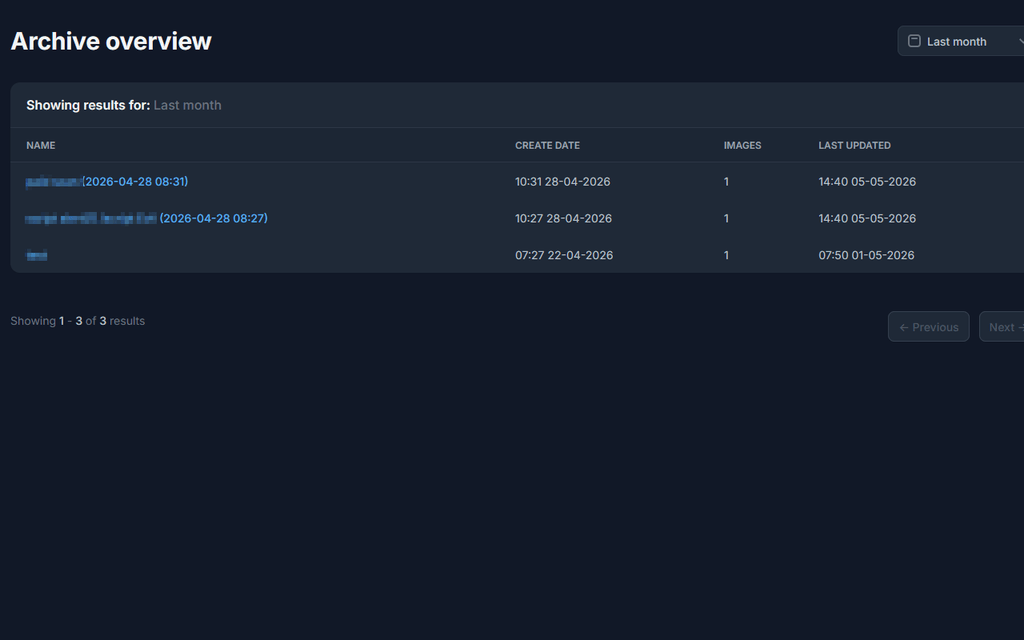This screenshot has width=1024, height=640.
Task: Select last updated value in 10:31 row
Action: point(867,182)
